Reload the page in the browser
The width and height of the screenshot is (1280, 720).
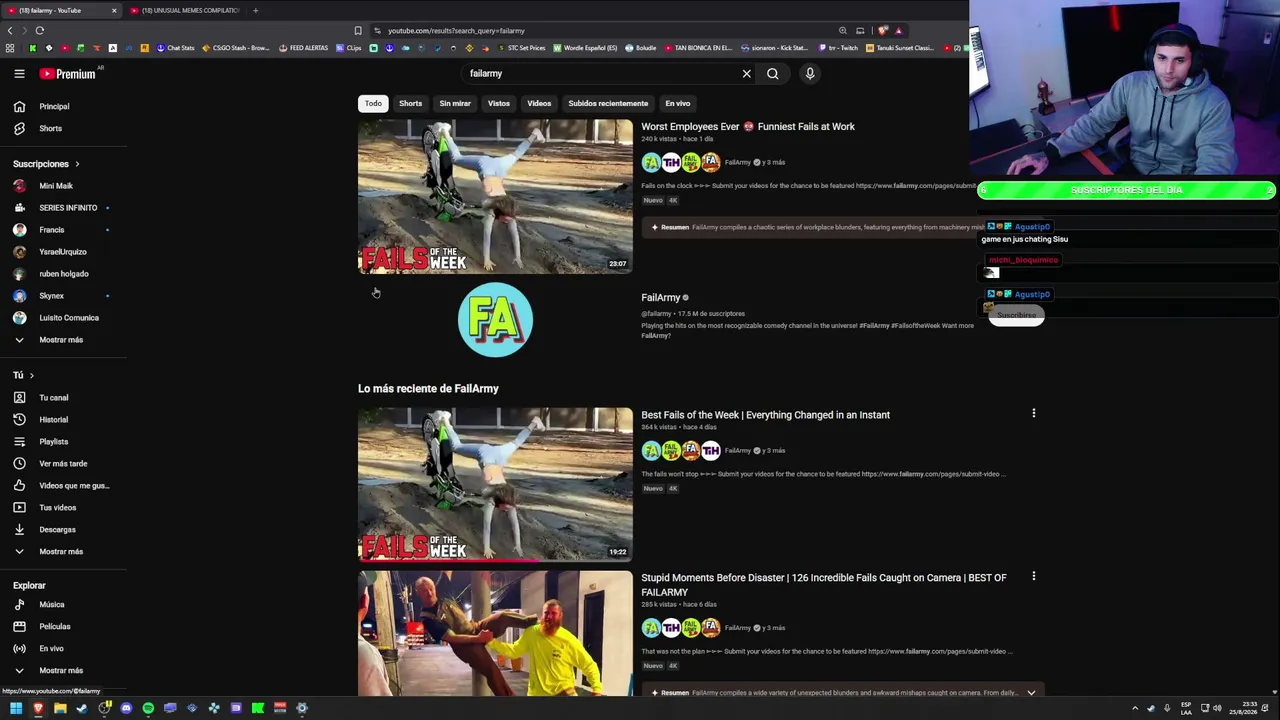tap(39, 30)
